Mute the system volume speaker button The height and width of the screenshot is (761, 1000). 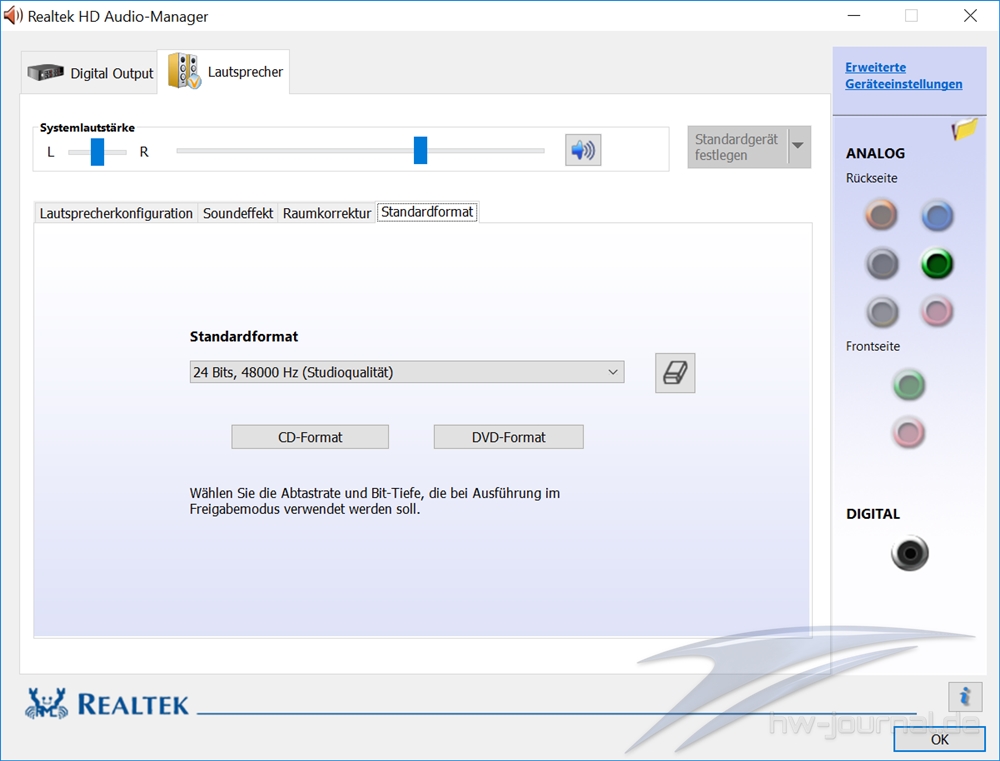pos(583,150)
